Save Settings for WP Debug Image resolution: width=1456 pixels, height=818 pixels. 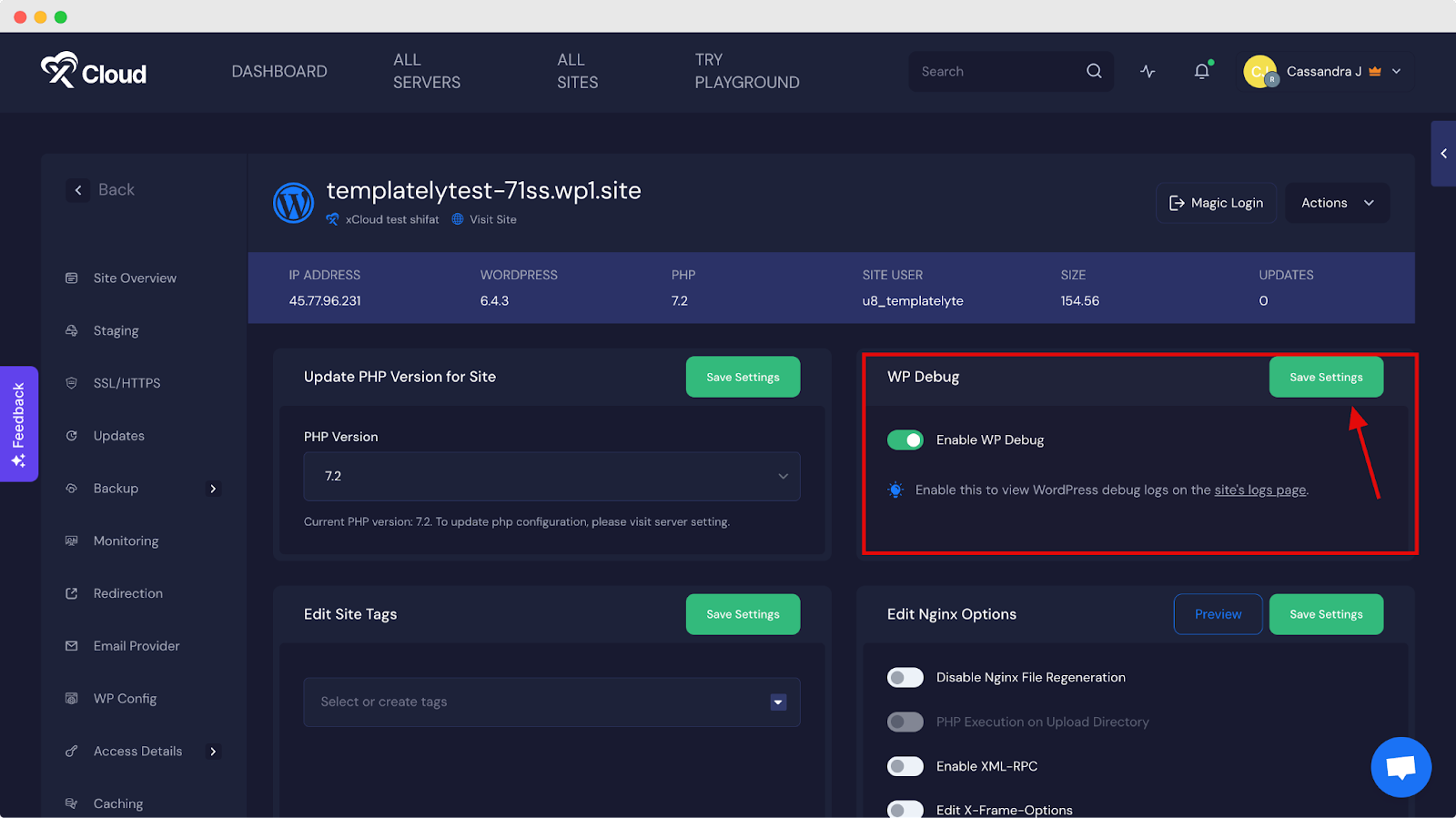1326,377
